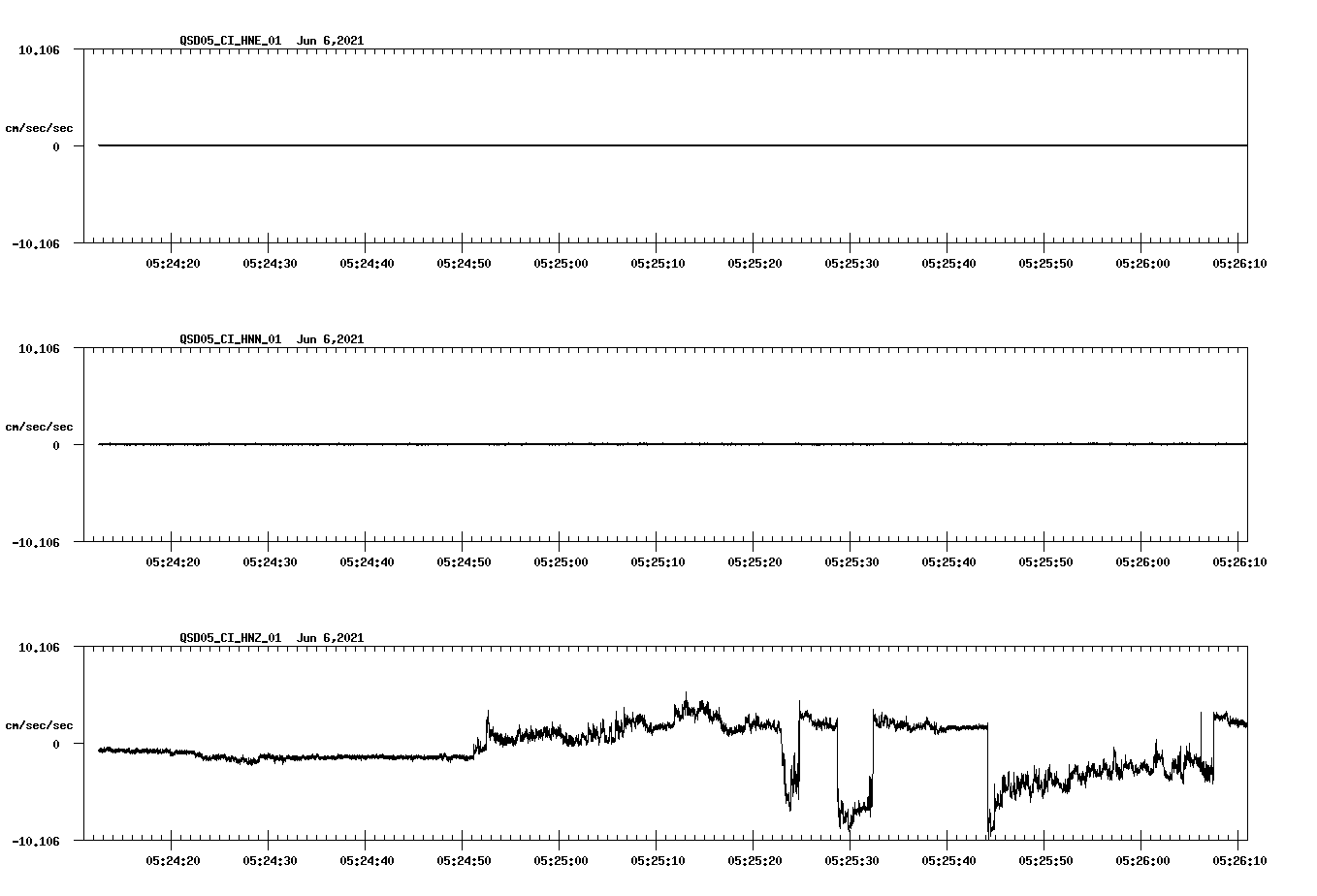Click the 0 axis value on HNN plot
Viewport: 1317px width, 896px height.
tap(56, 446)
